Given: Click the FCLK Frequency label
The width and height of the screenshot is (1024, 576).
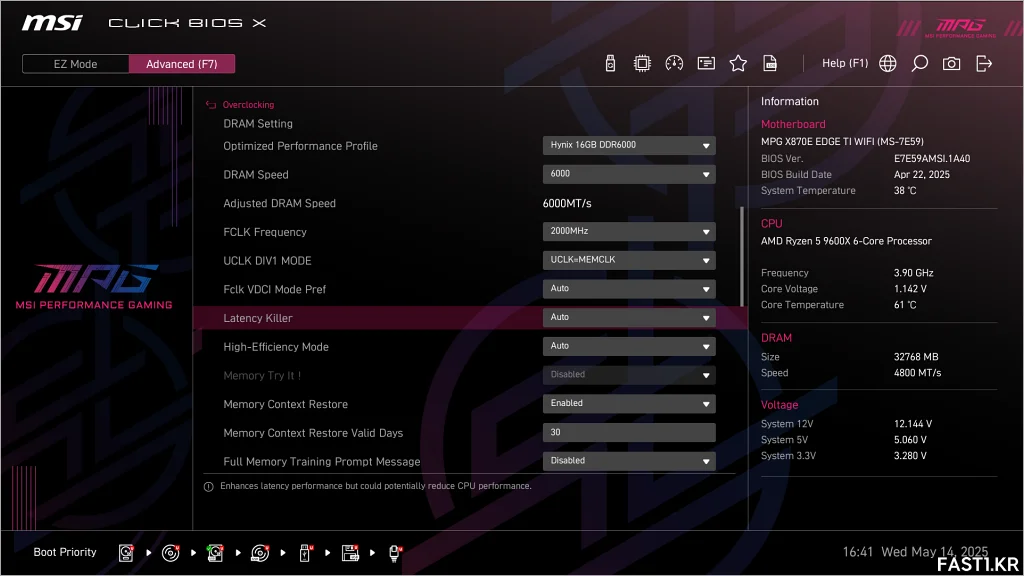Looking at the screenshot, I should coord(264,232).
